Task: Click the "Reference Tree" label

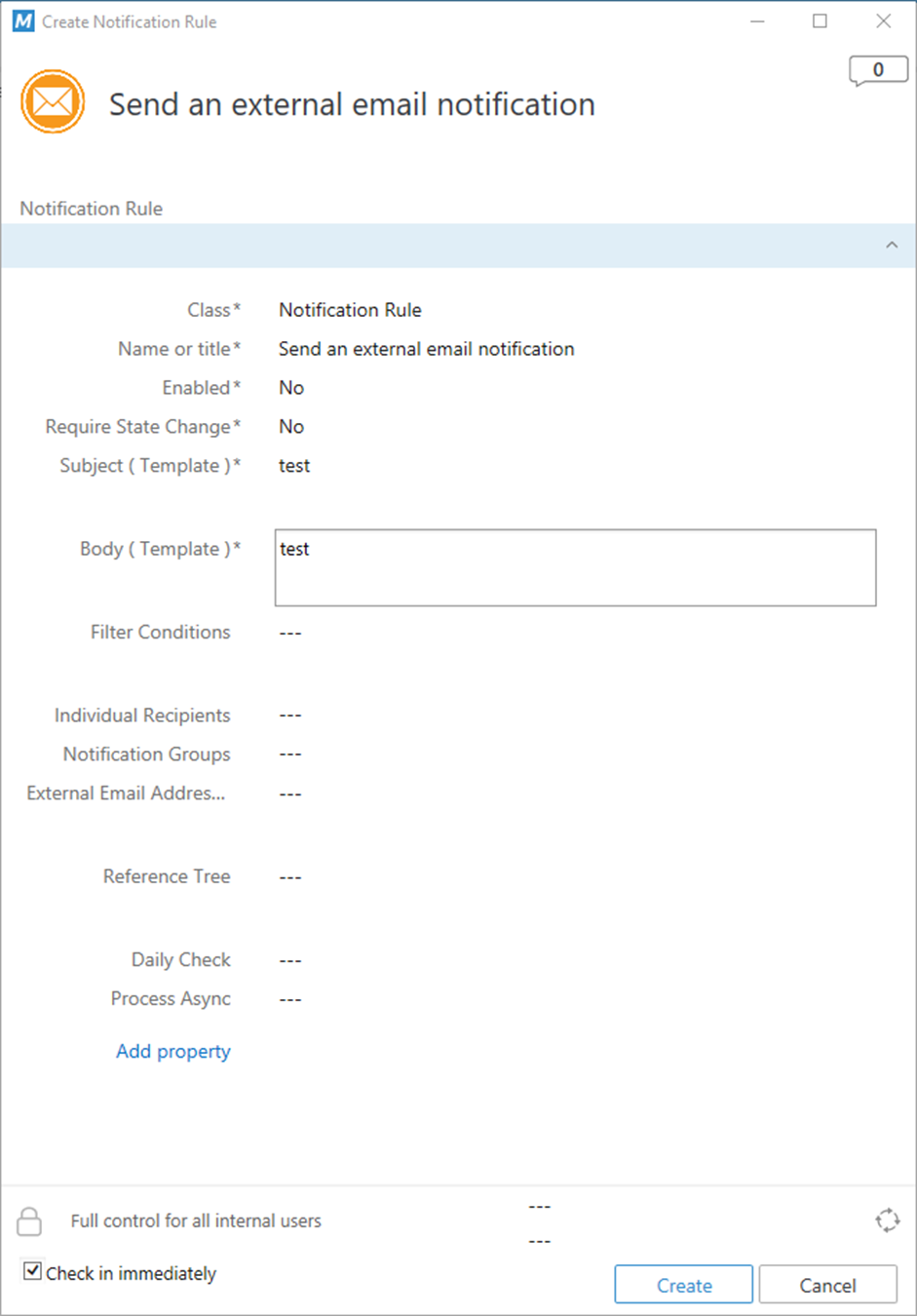Action: (x=167, y=876)
